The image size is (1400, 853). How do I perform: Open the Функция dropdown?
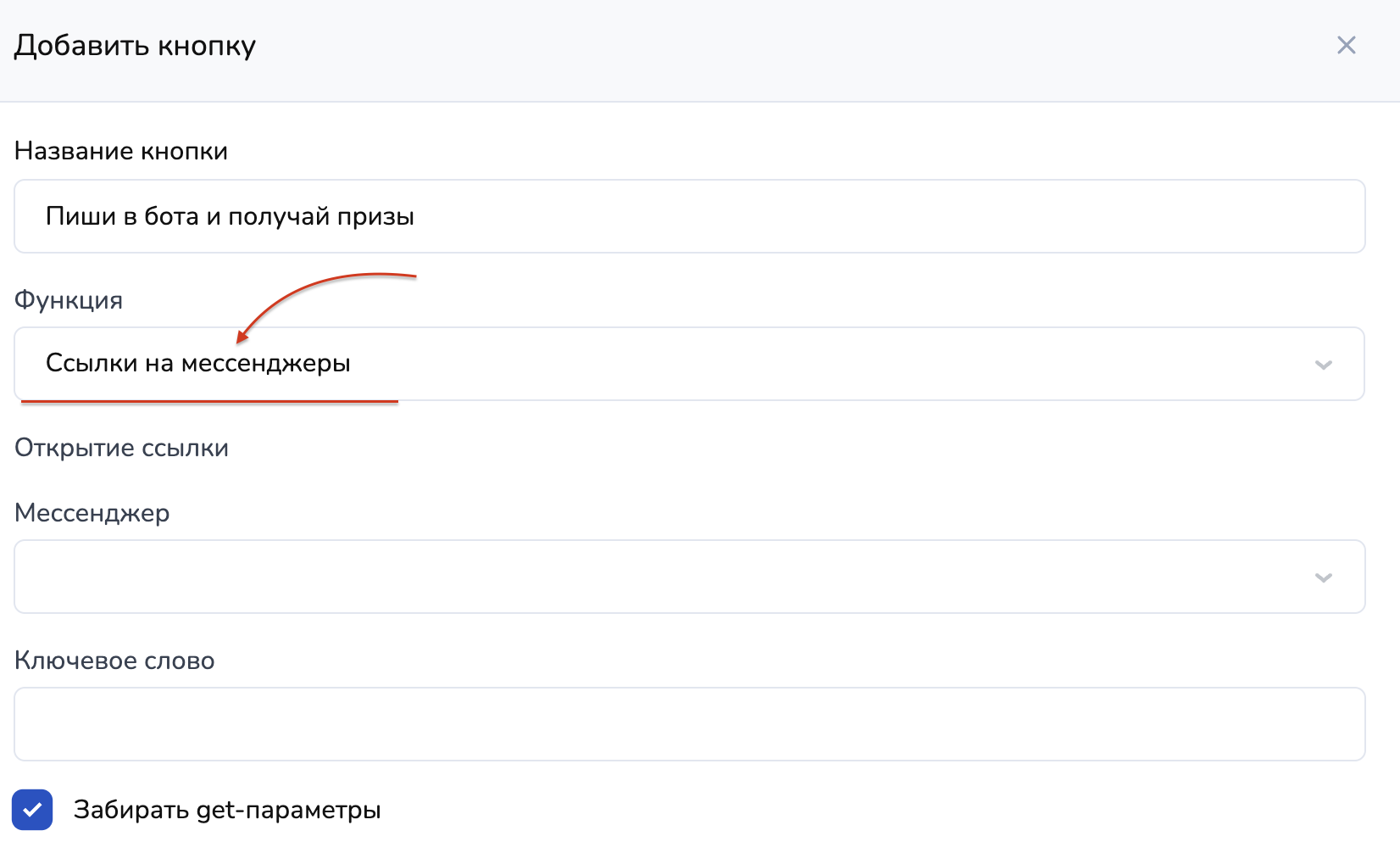point(688,364)
